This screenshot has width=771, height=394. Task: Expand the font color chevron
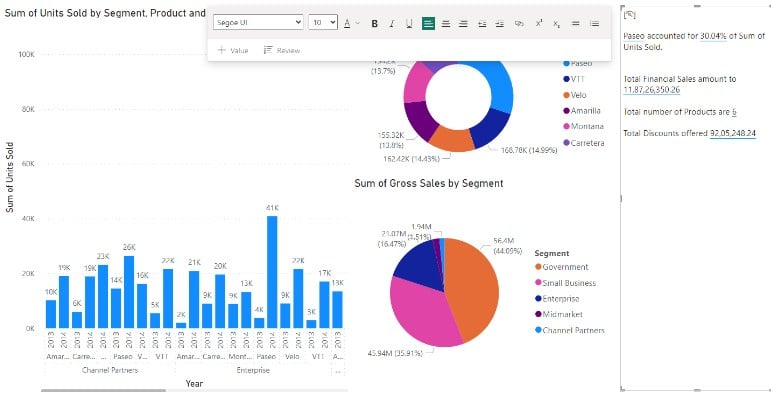pyautogui.click(x=358, y=23)
